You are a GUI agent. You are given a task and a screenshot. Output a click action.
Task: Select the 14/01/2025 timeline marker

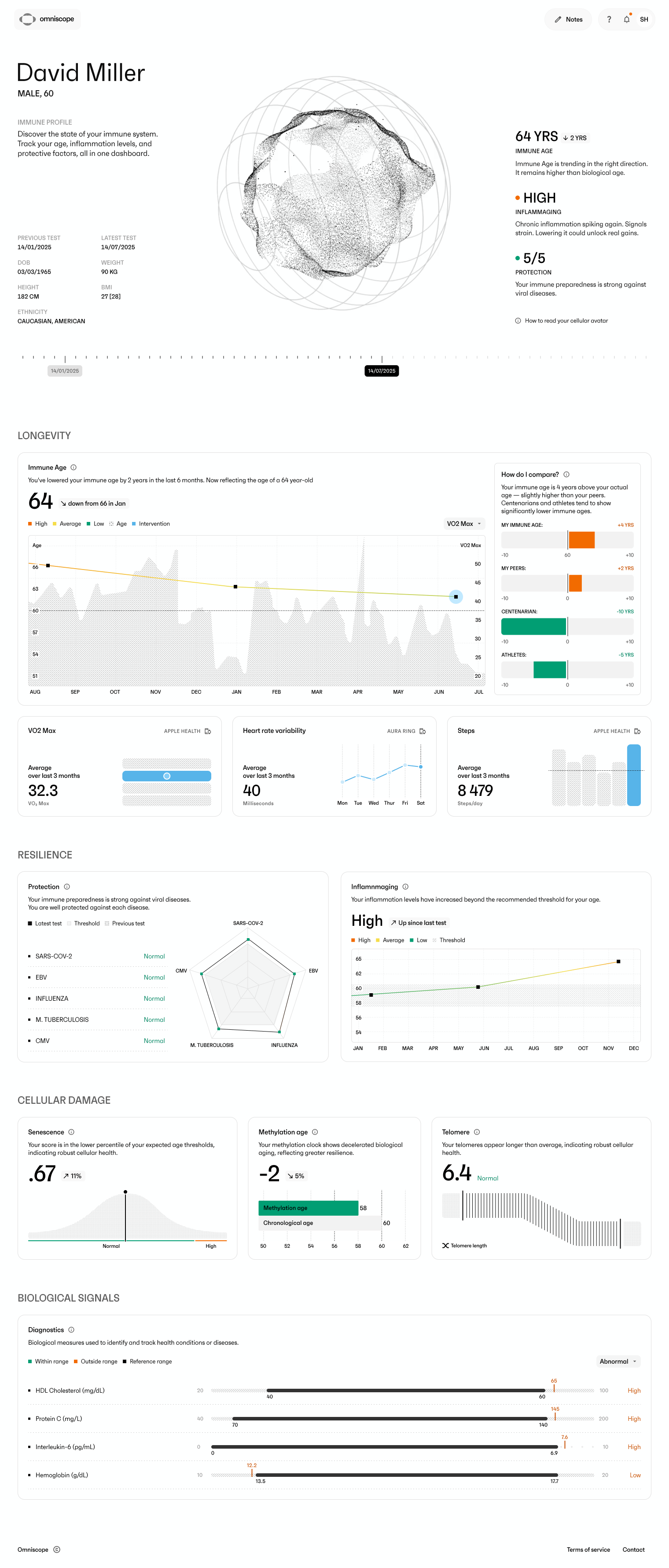tap(65, 371)
